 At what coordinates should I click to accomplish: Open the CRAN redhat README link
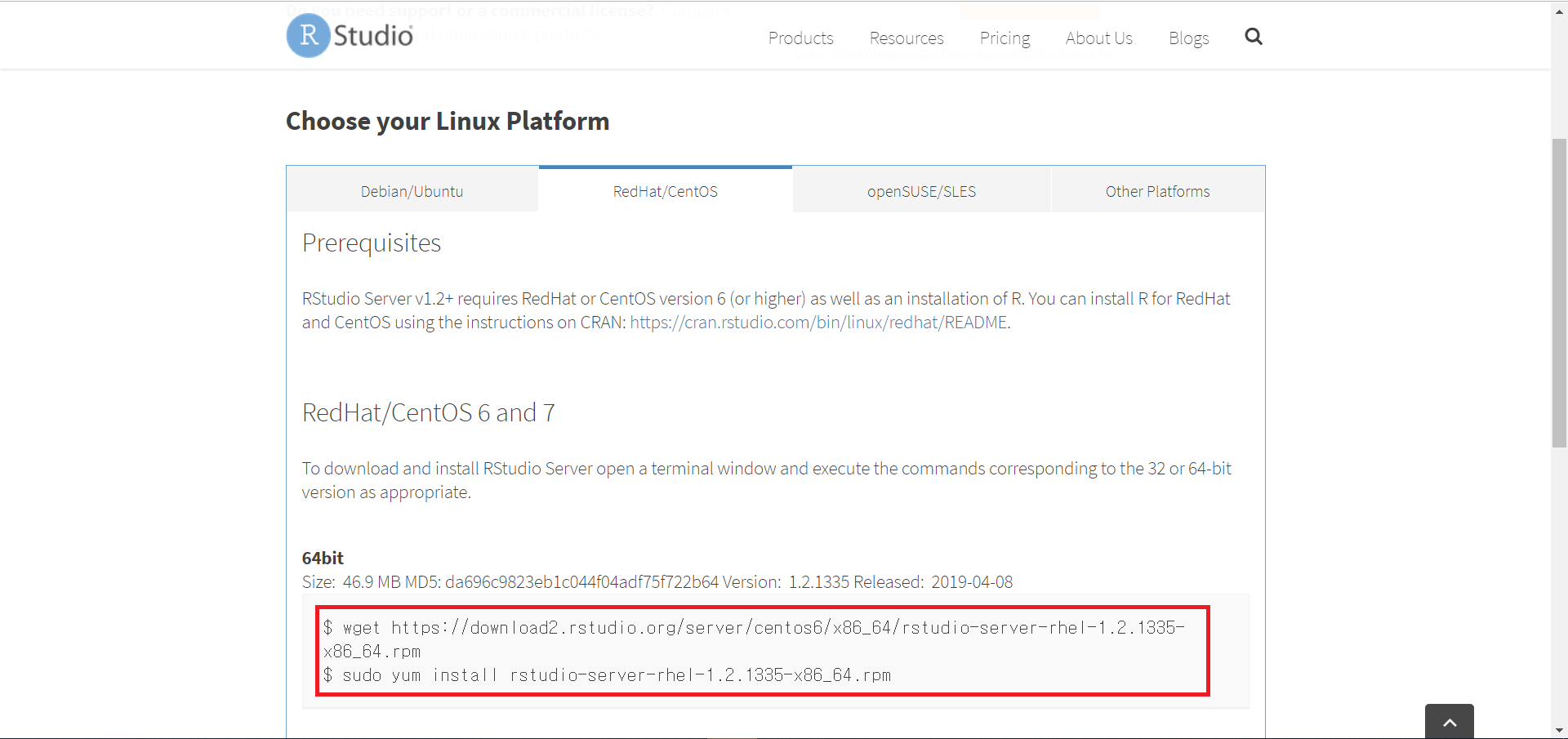point(818,323)
